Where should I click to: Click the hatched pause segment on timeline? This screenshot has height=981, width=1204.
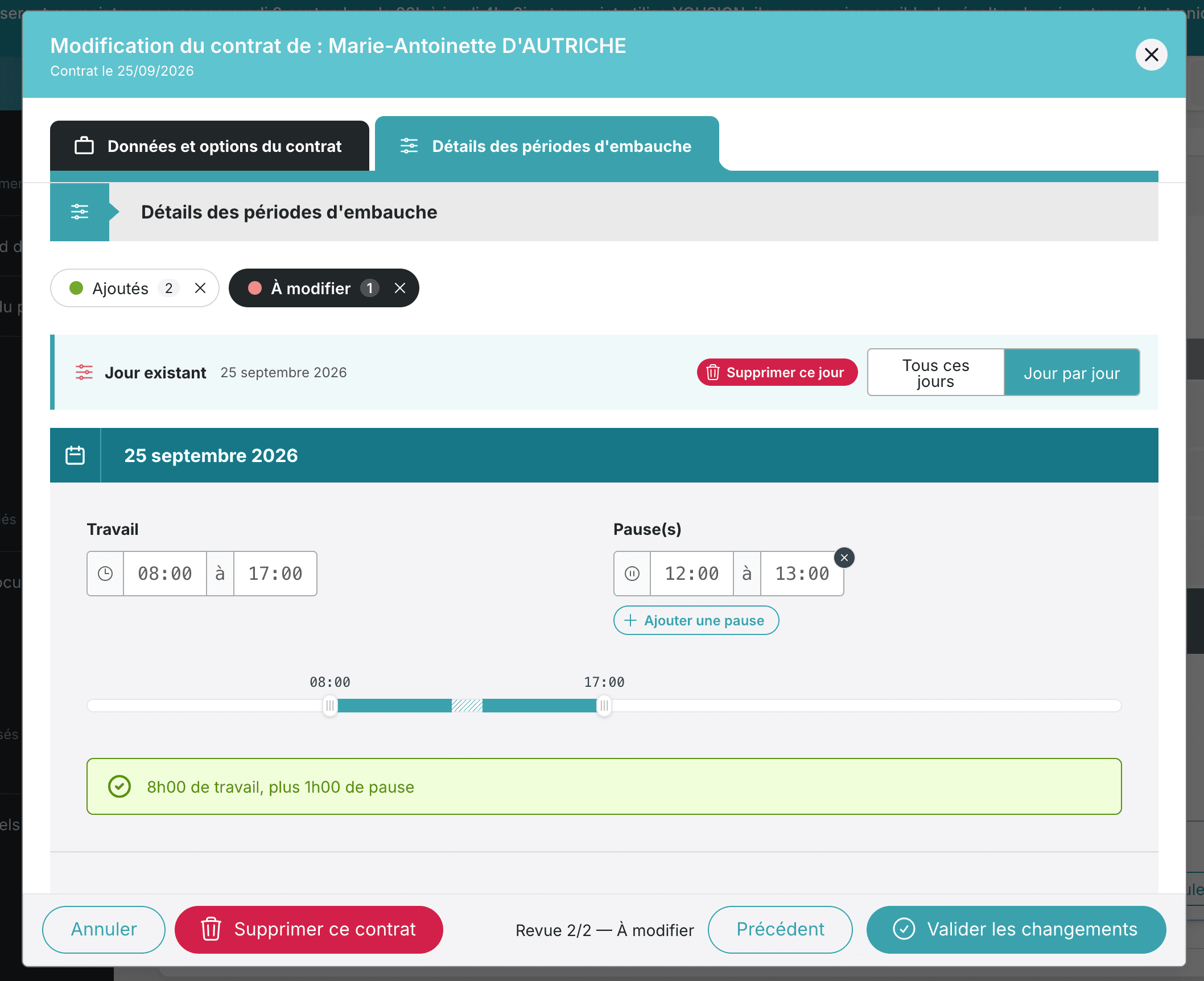click(467, 706)
